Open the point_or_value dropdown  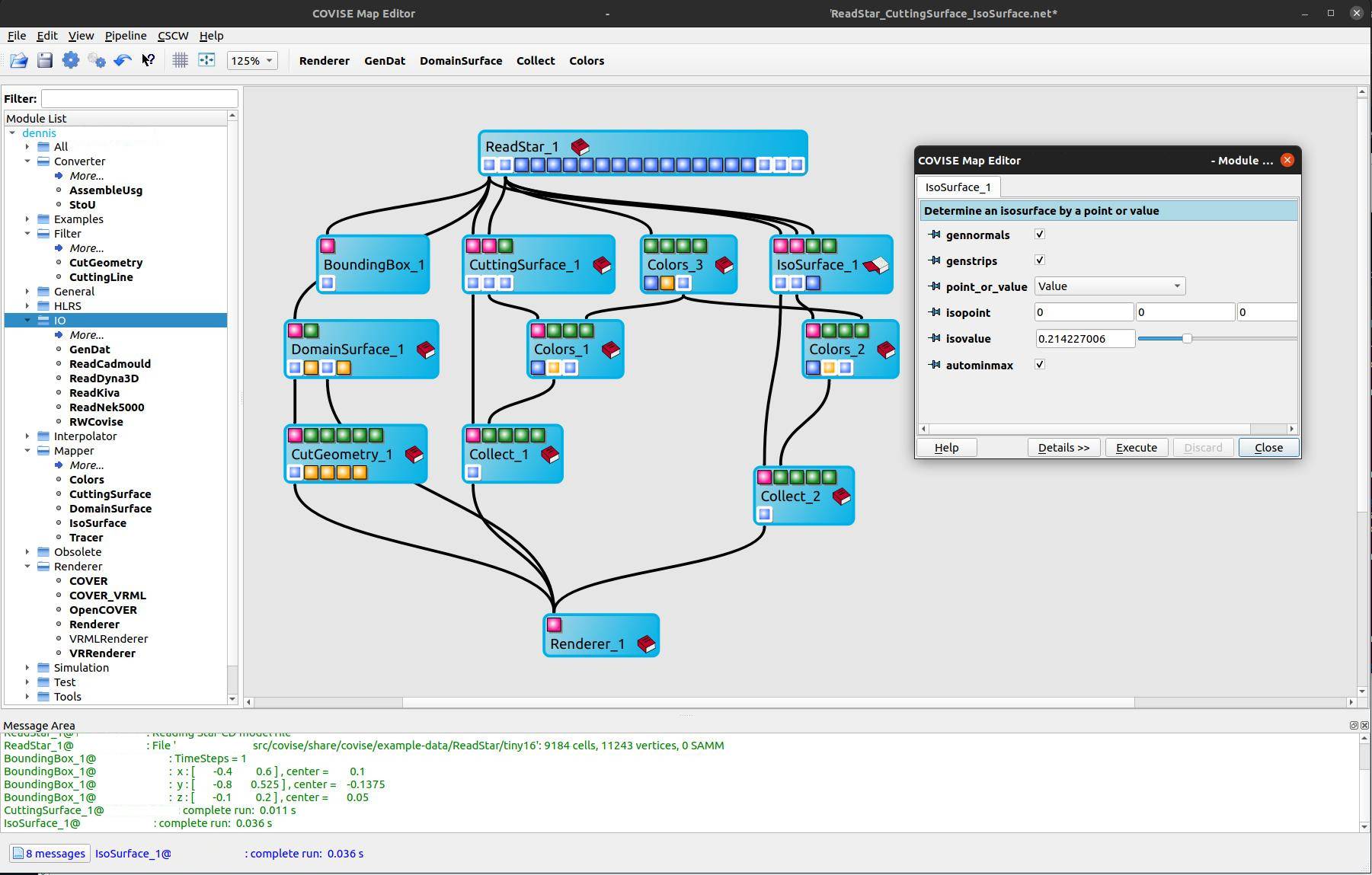coord(1110,286)
